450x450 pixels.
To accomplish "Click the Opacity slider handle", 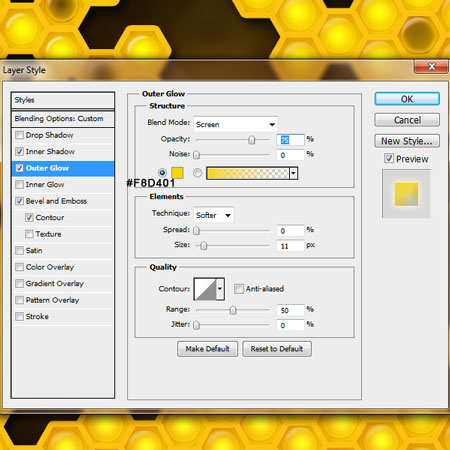I will click(x=252, y=140).
